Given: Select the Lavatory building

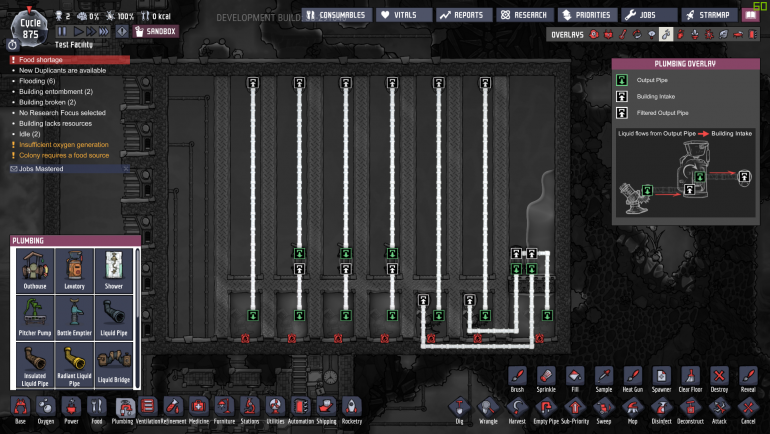Looking at the screenshot, I should click(74, 270).
